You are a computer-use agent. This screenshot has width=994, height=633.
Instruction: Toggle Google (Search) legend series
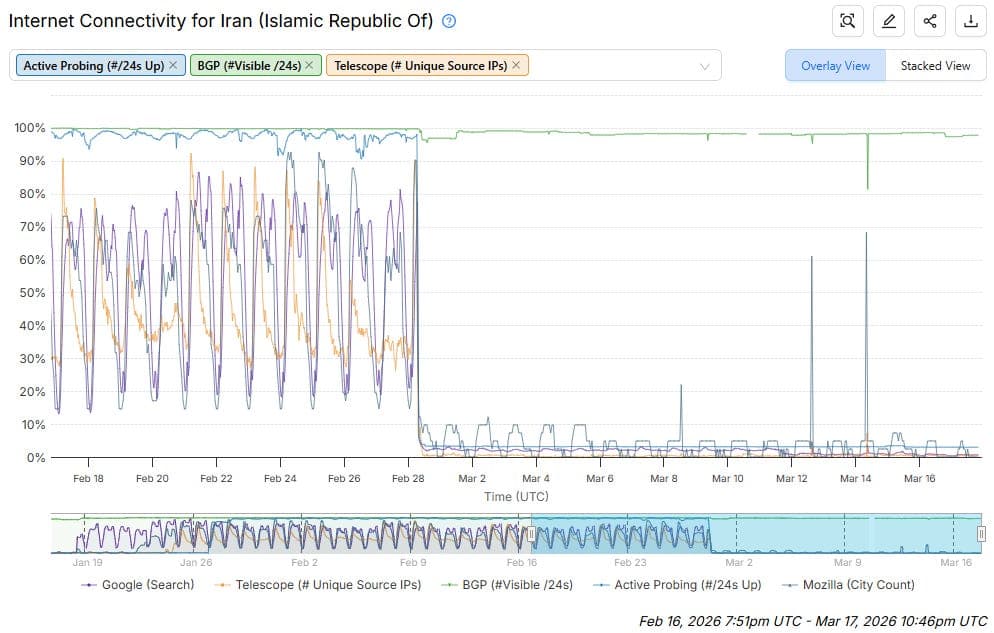pyautogui.click(x=139, y=584)
